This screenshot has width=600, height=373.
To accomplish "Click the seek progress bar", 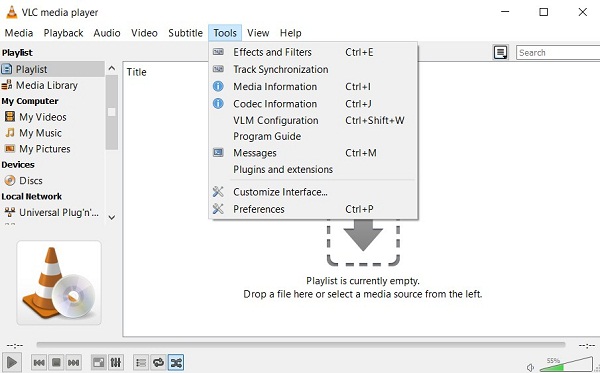I will pyautogui.click(x=301, y=345).
